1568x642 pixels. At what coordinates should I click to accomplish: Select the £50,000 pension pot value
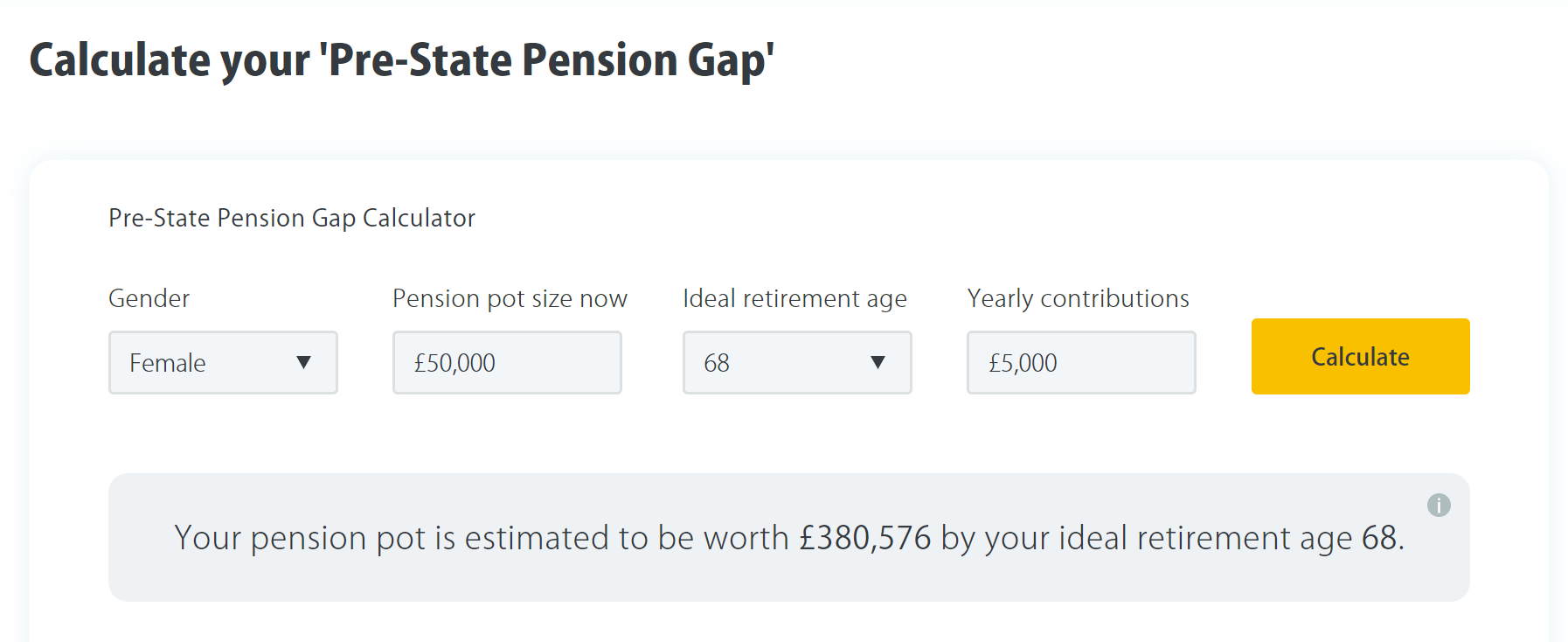point(454,362)
